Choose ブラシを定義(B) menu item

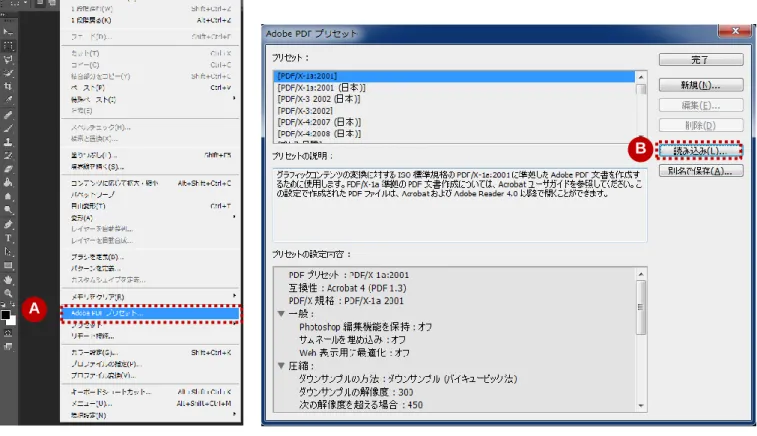point(150,257)
